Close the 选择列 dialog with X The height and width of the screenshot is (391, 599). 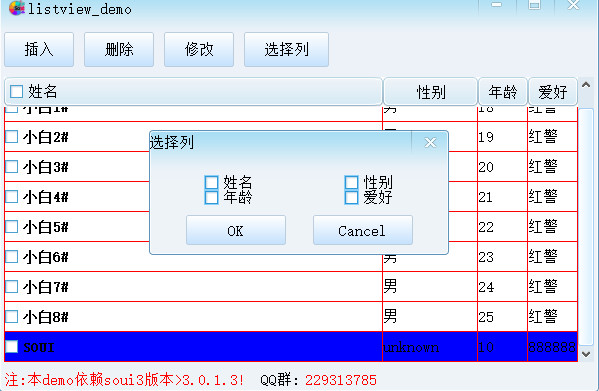[x=430, y=142]
